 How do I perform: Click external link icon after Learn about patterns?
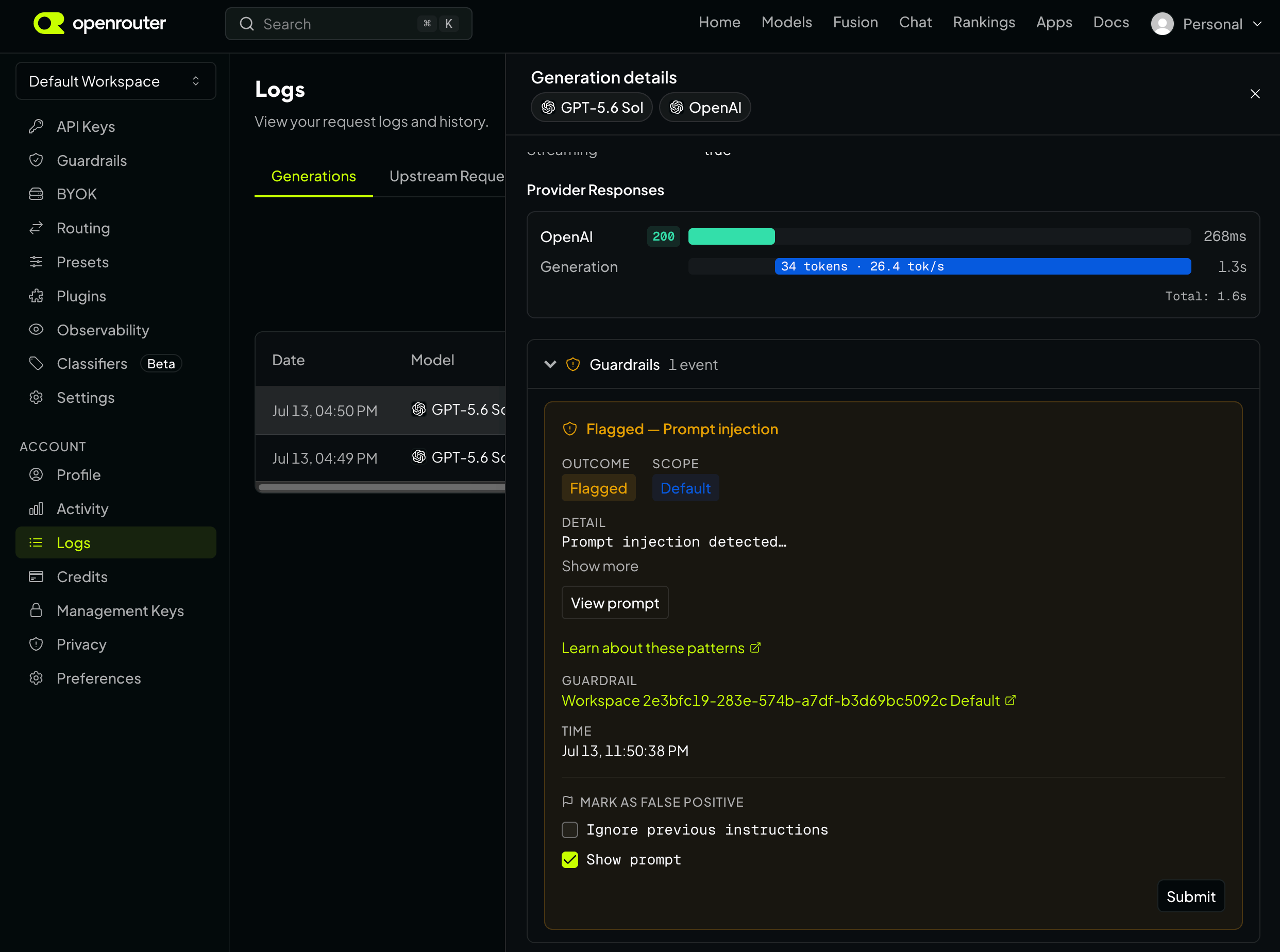click(755, 648)
